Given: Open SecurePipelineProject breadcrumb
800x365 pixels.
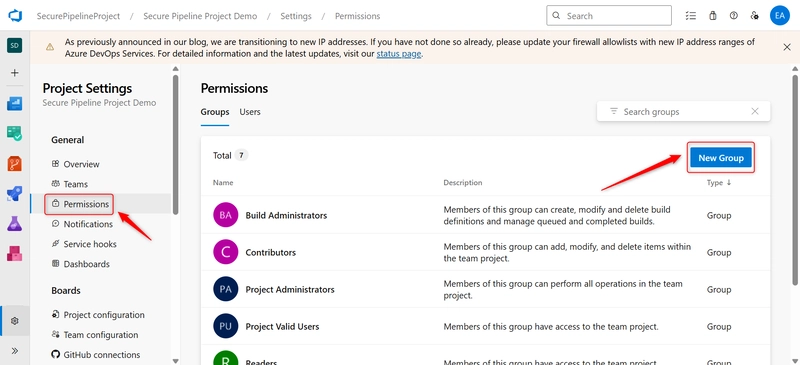Looking at the screenshot, I should pos(78,16).
